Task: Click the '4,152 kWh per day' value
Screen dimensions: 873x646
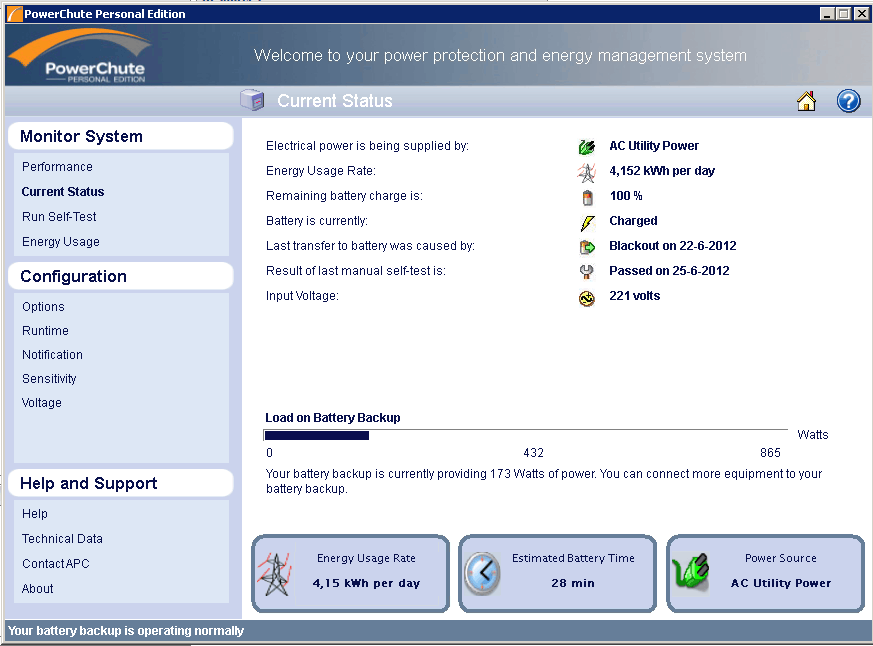Action: point(662,171)
